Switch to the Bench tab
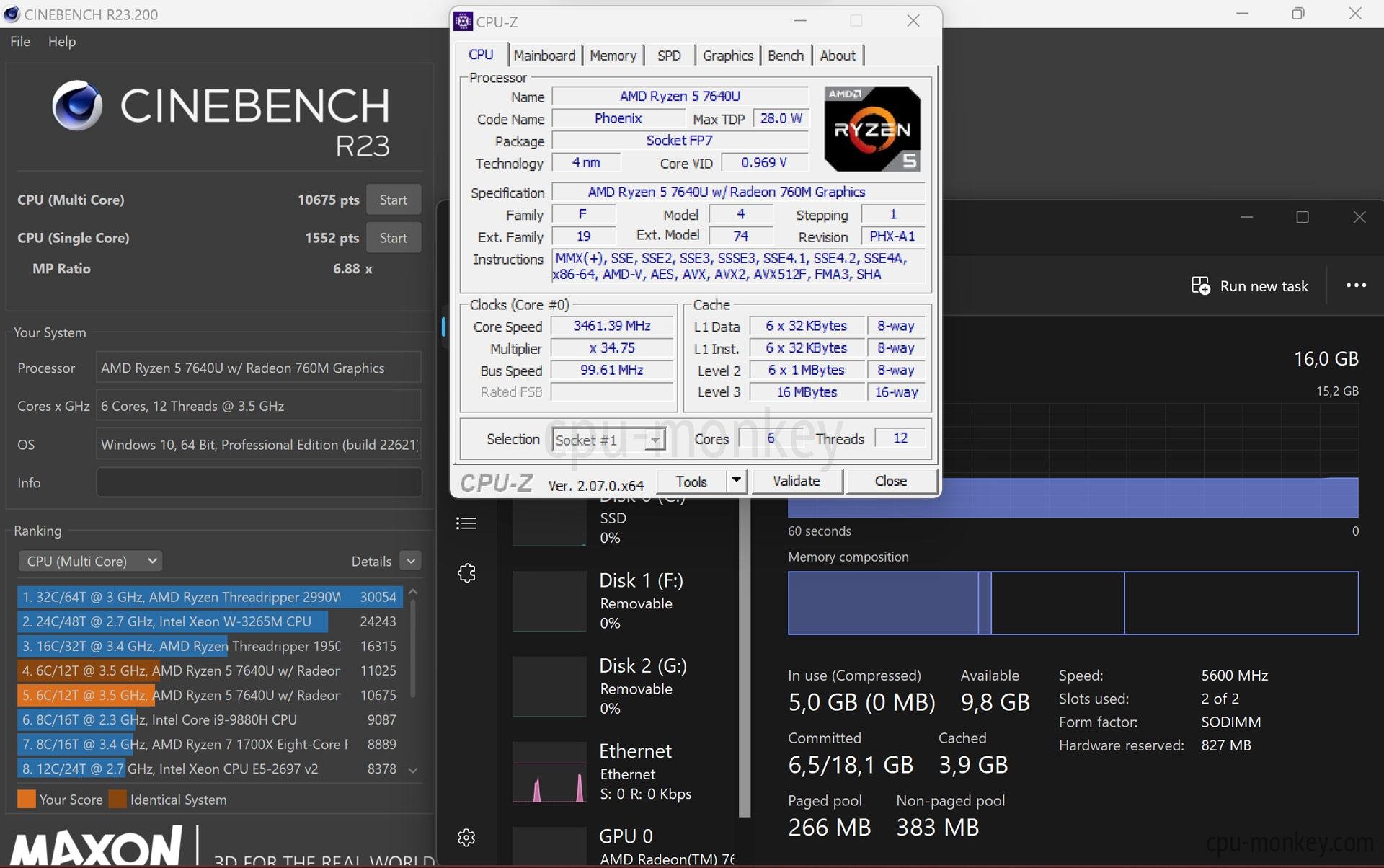1384x868 pixels. tap(786, 56)
